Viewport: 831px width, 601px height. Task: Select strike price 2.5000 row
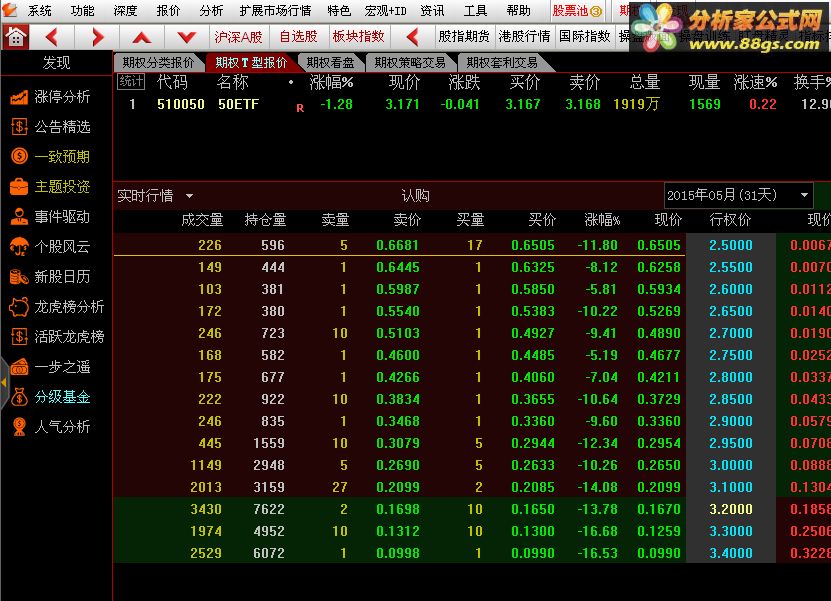[x=731, y=245]
